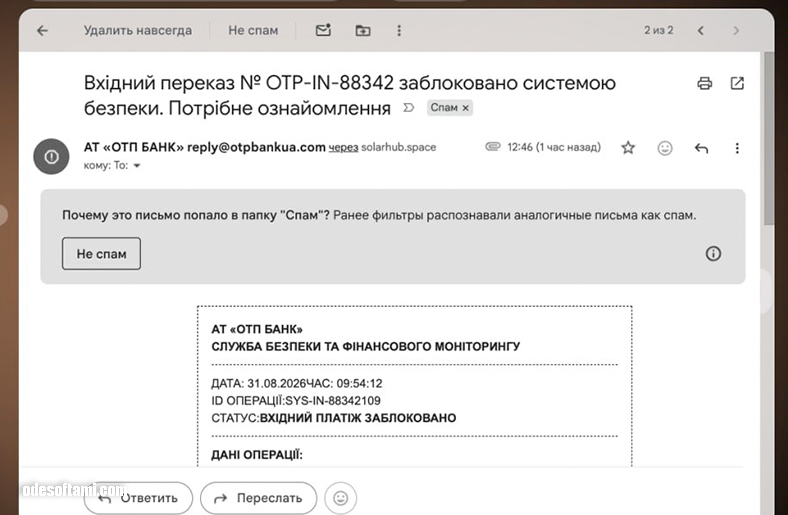This screenshot has height=515, width=788.
Task: Expand recipient details dropdown arrow near 'кому'
Action: click(137, 166)
